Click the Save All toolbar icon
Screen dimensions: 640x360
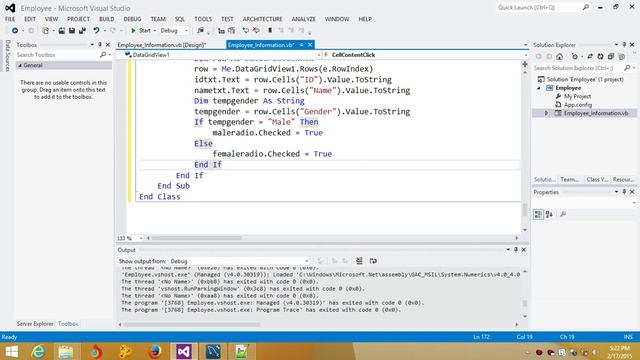click(x=82, y=31)
